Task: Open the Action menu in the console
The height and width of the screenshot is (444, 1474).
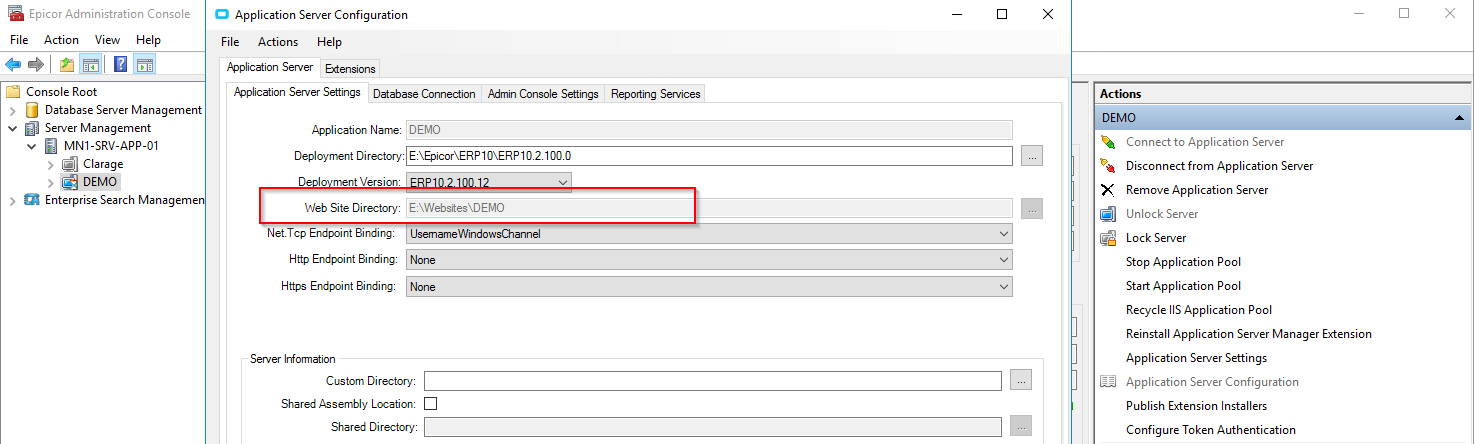Action: 61,40
